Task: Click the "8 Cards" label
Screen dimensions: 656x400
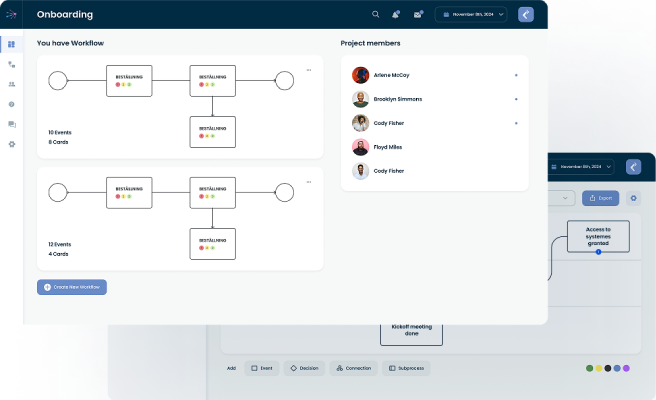Action: 58,142
